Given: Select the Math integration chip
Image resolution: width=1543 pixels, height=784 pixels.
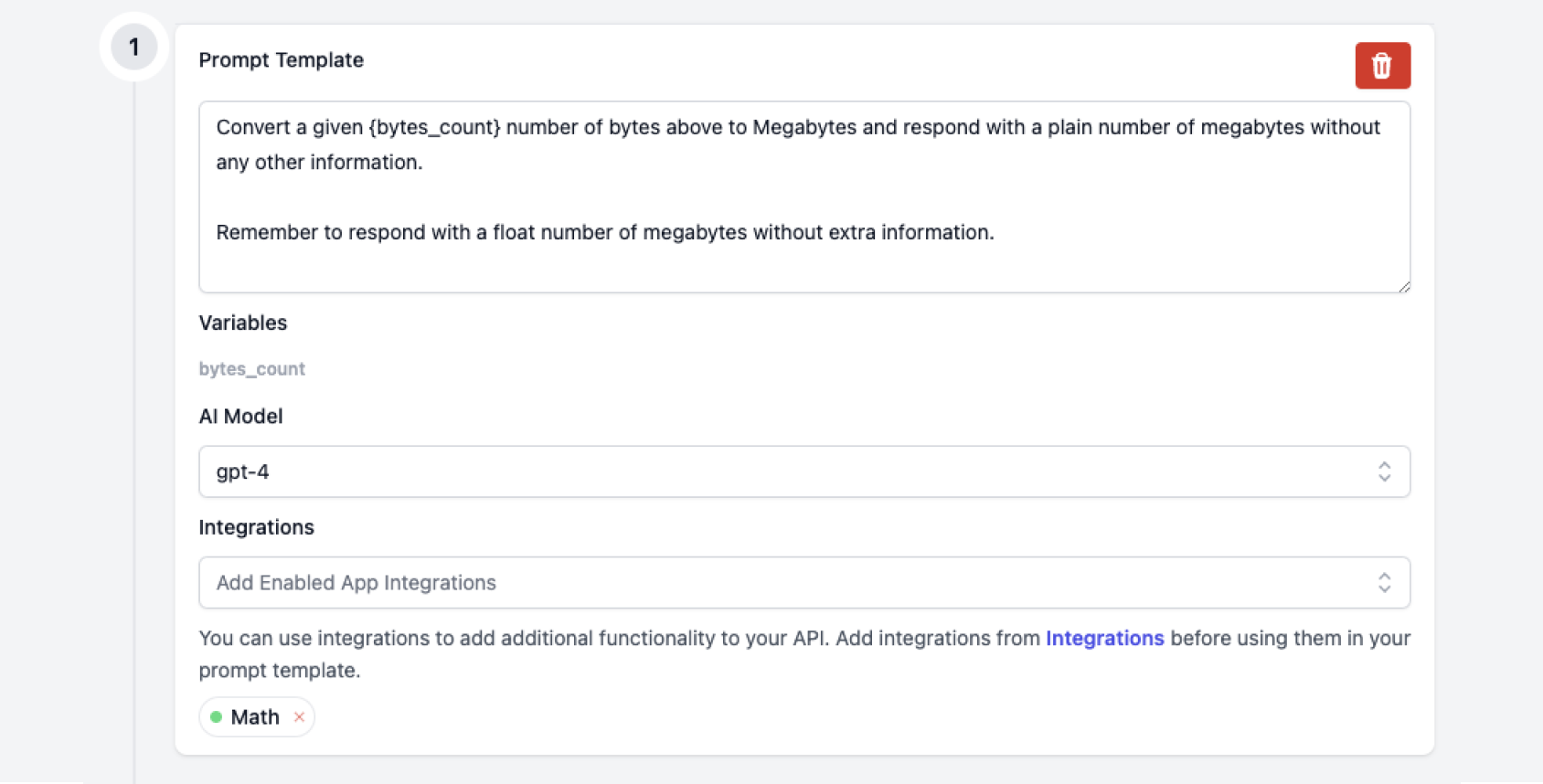Looking at the screenshot, I should pyautogui.click(x=255, y=717).
